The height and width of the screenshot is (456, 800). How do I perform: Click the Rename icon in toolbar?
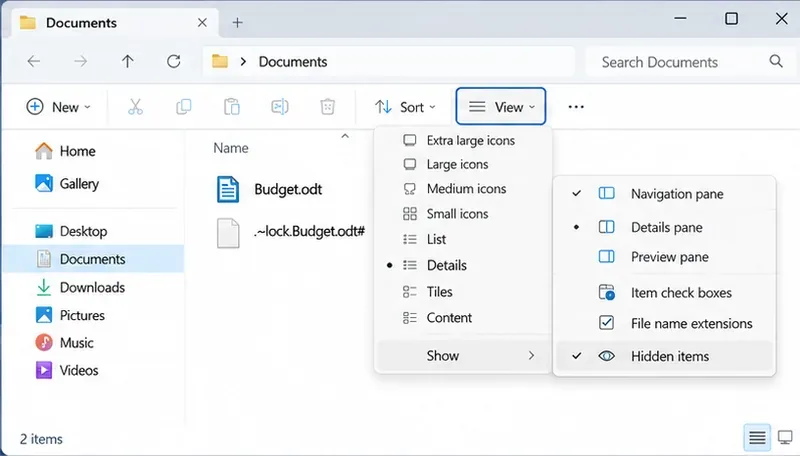[280, 107]
